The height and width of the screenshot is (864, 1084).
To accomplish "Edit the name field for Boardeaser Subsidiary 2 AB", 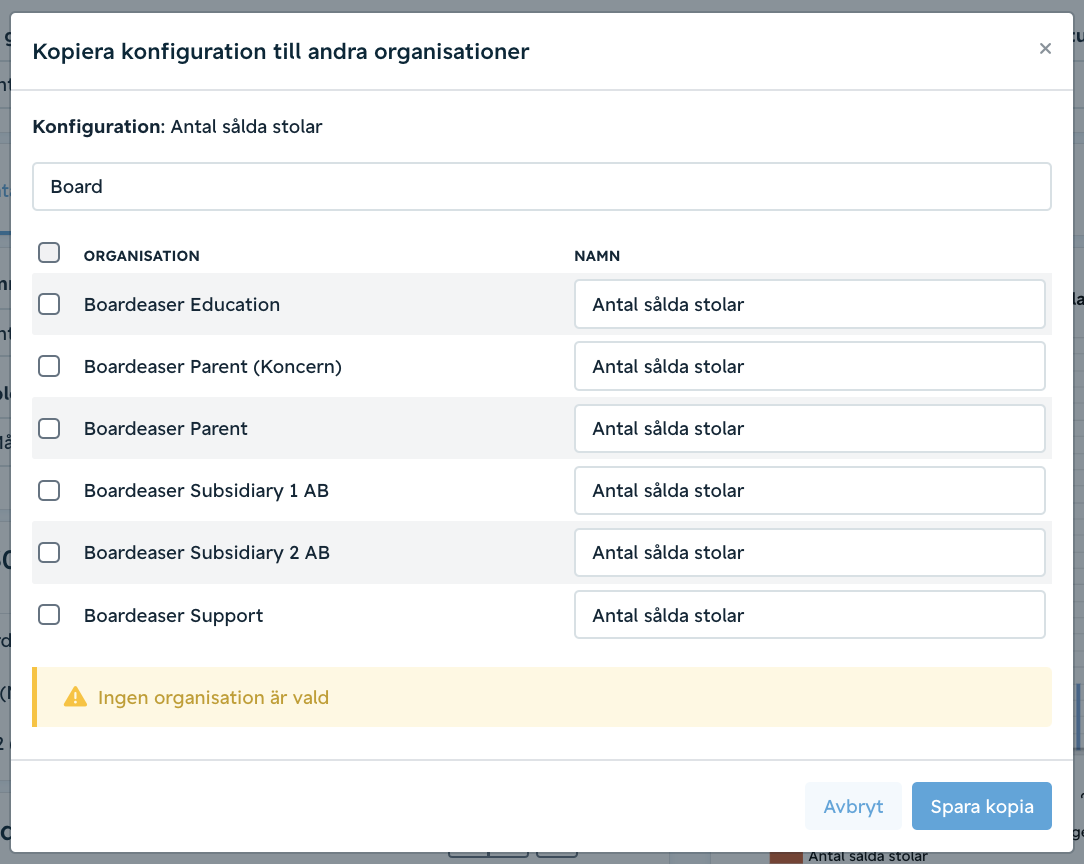I will (x=810, y=553).
